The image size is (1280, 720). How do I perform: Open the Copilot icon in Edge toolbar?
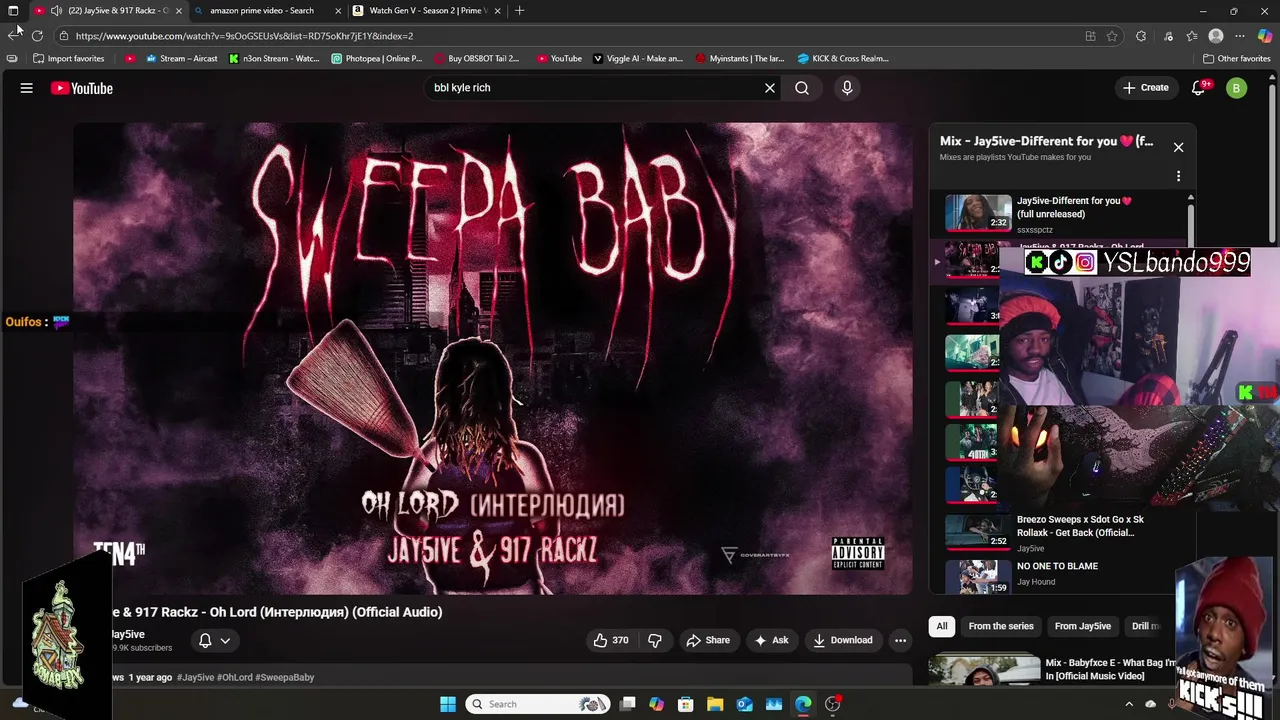click(x=1265, y=36)
